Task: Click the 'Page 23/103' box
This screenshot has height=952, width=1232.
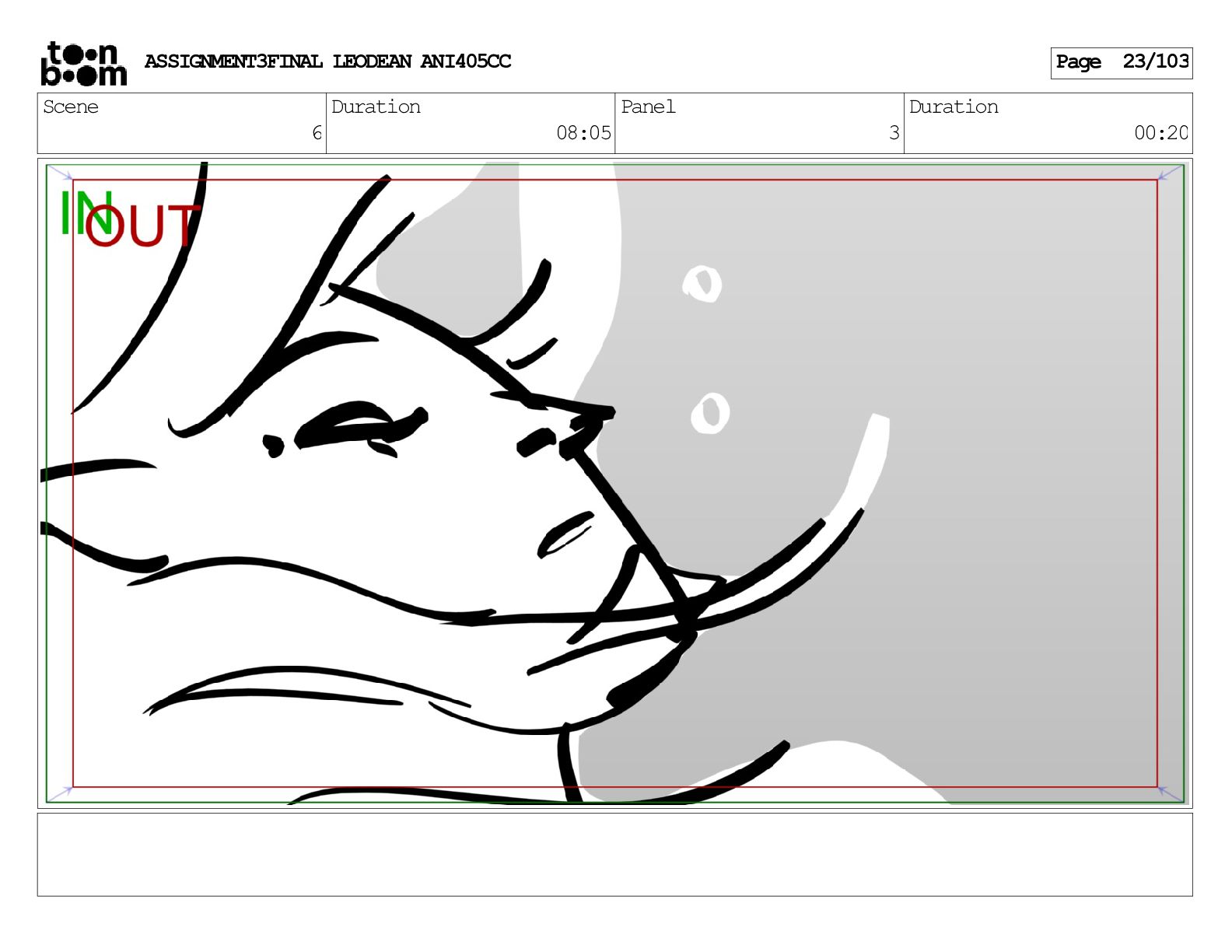Action: (x=1121, y=62)
